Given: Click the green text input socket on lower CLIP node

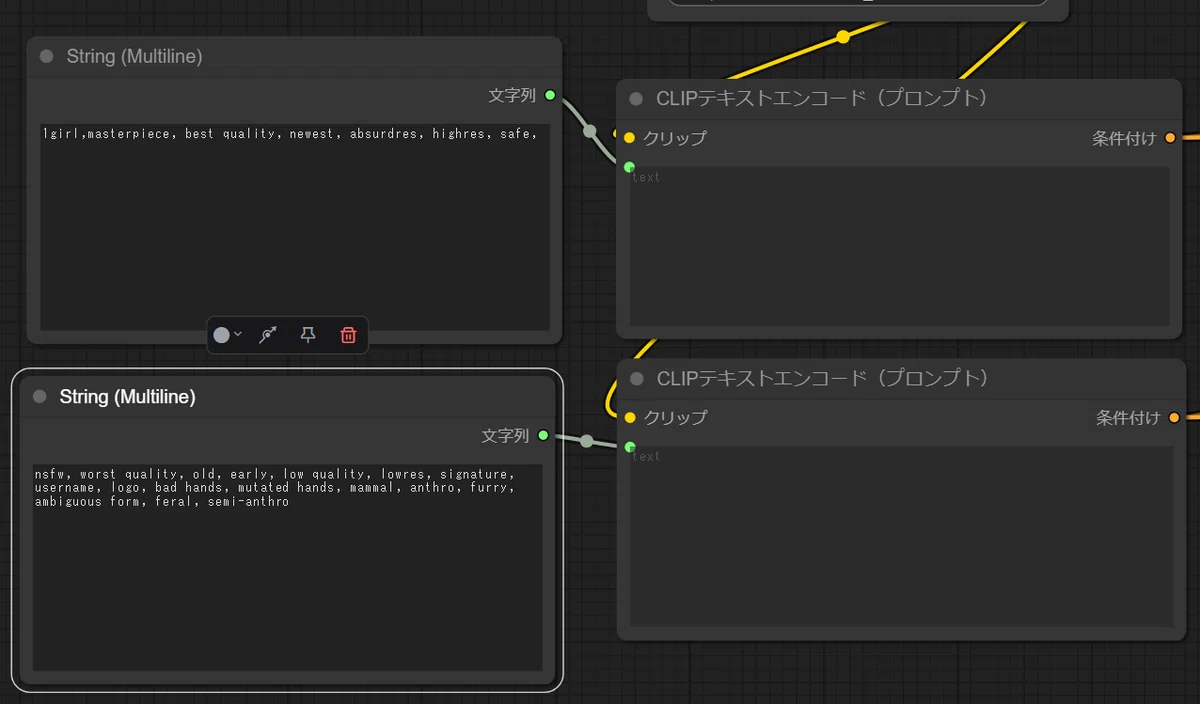Looking at the screenshot, I should [629, 447].
